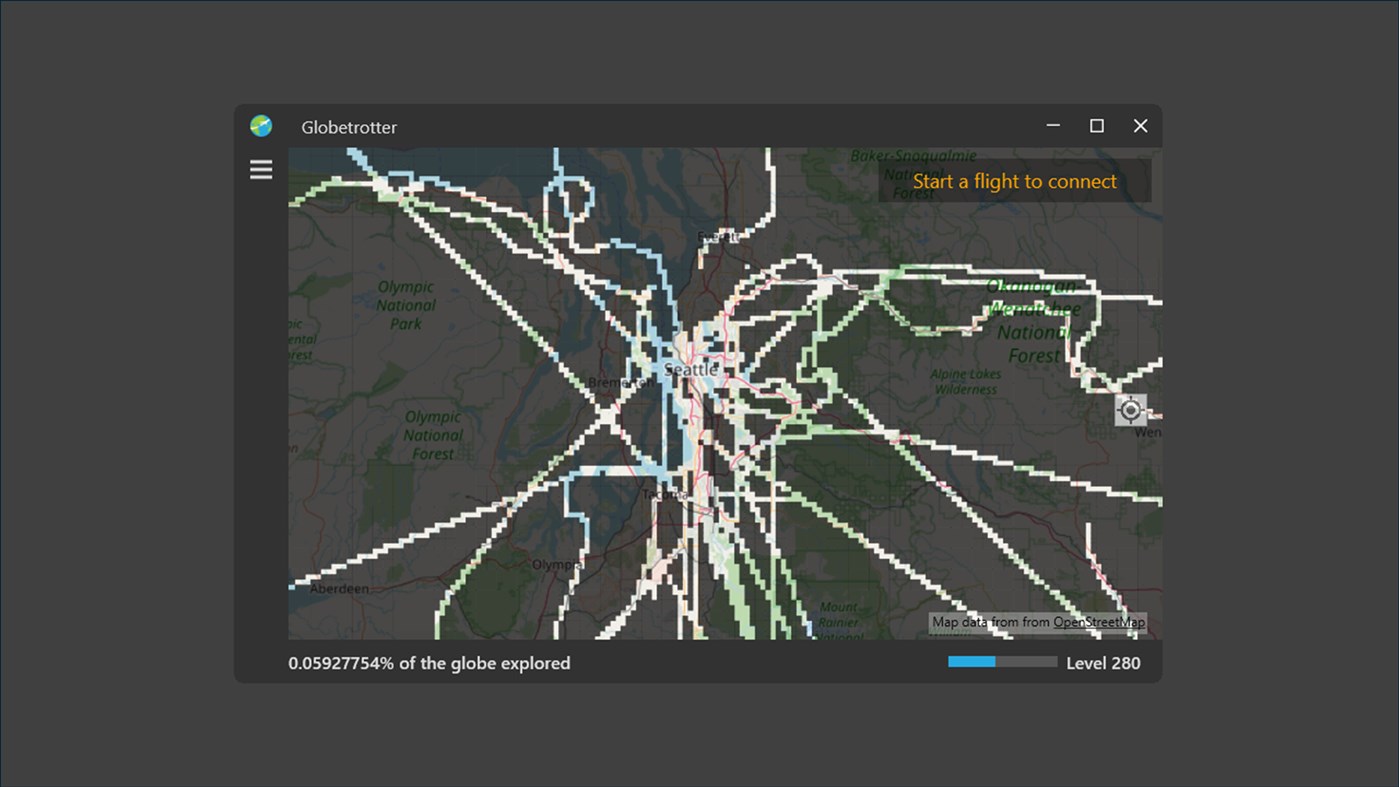Click the Globetrotter window title
1399x787 pixels.
pyautogui.click(x=349, y=127)
